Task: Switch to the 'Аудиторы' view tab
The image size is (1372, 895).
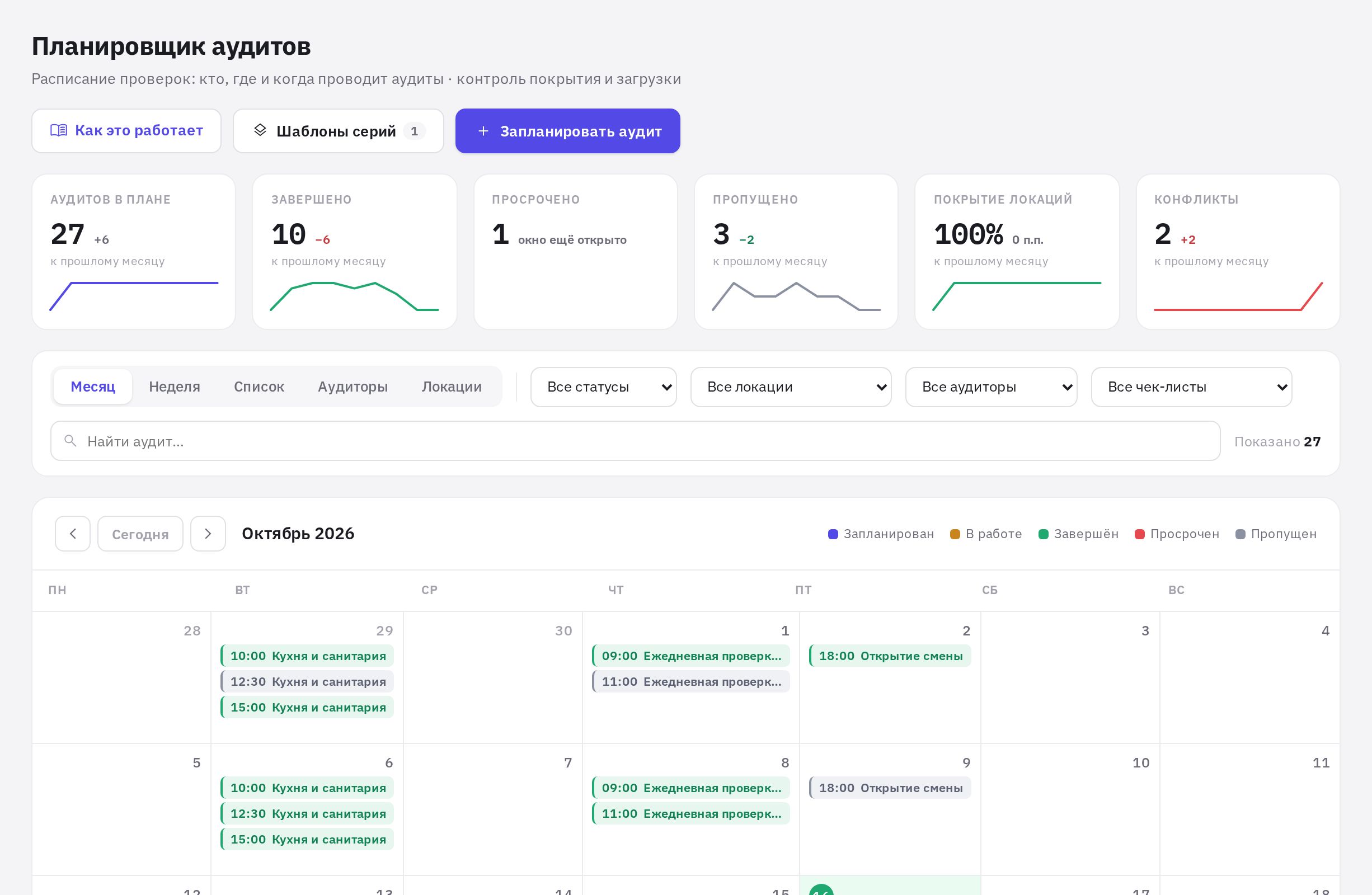Action: (x=353, y=387)
